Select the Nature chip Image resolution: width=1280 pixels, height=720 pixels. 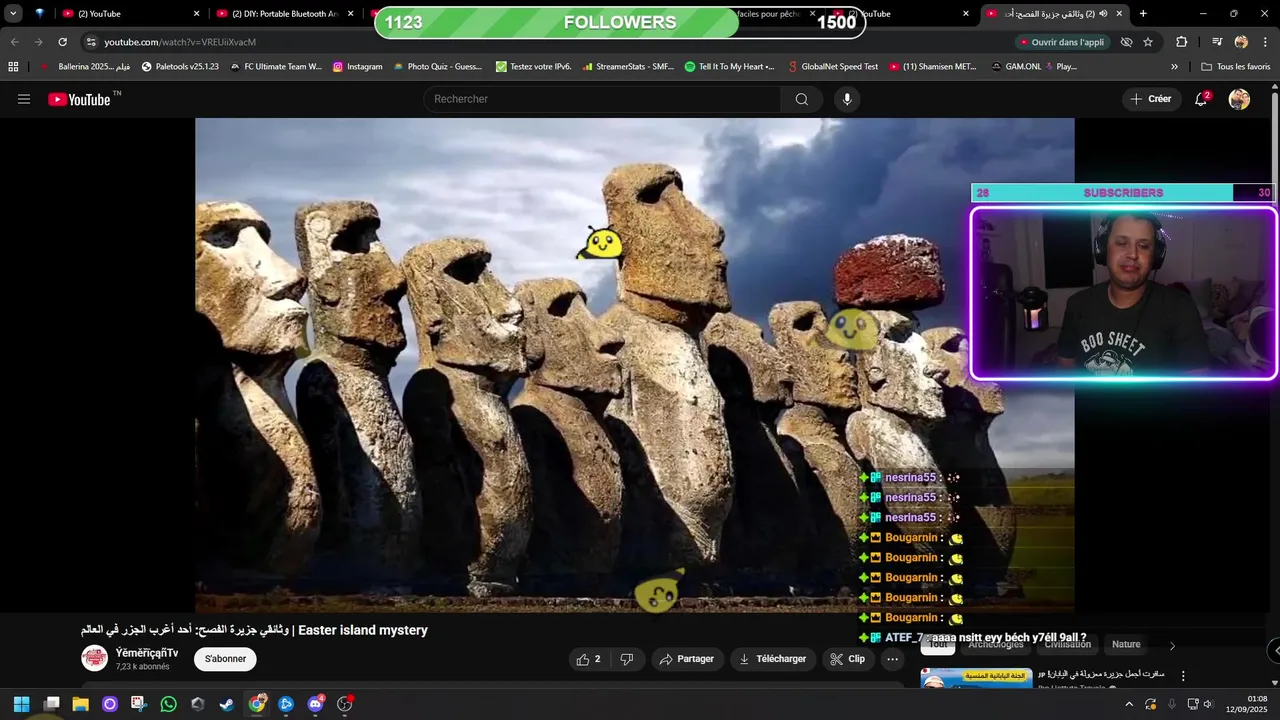(1126, 645)
